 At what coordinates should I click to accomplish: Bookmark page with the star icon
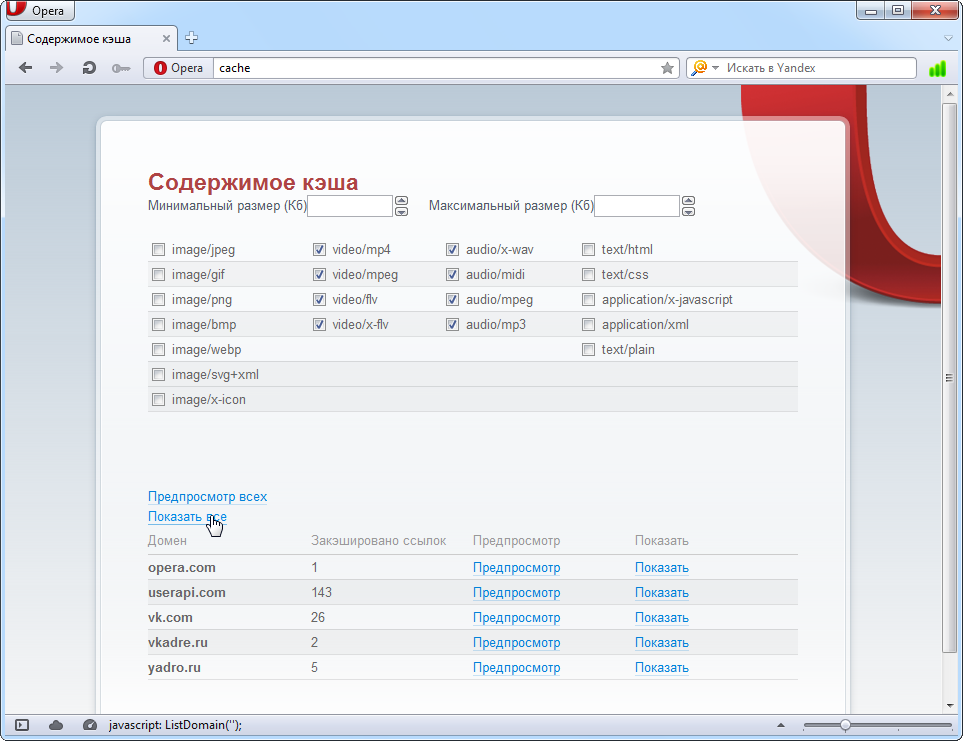(x=667, y=68)
